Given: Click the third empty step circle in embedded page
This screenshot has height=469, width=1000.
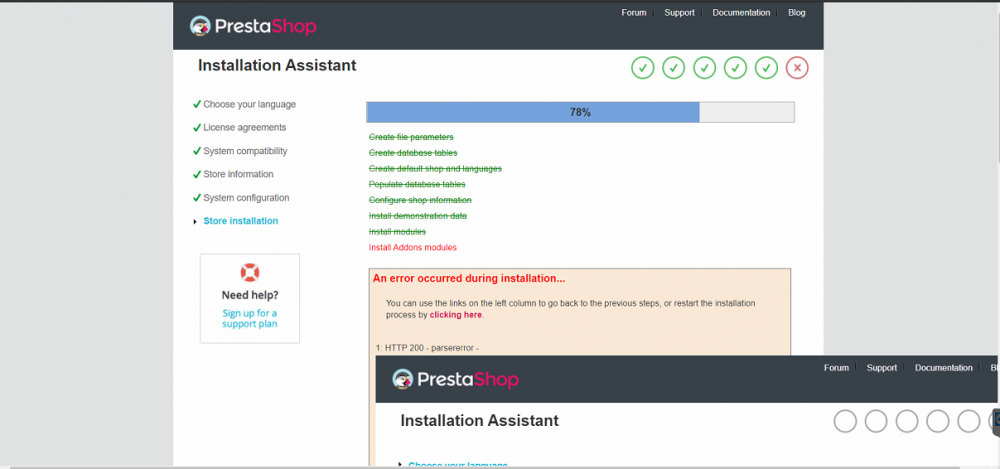Looking at the screenshot, I should [907, 421].
